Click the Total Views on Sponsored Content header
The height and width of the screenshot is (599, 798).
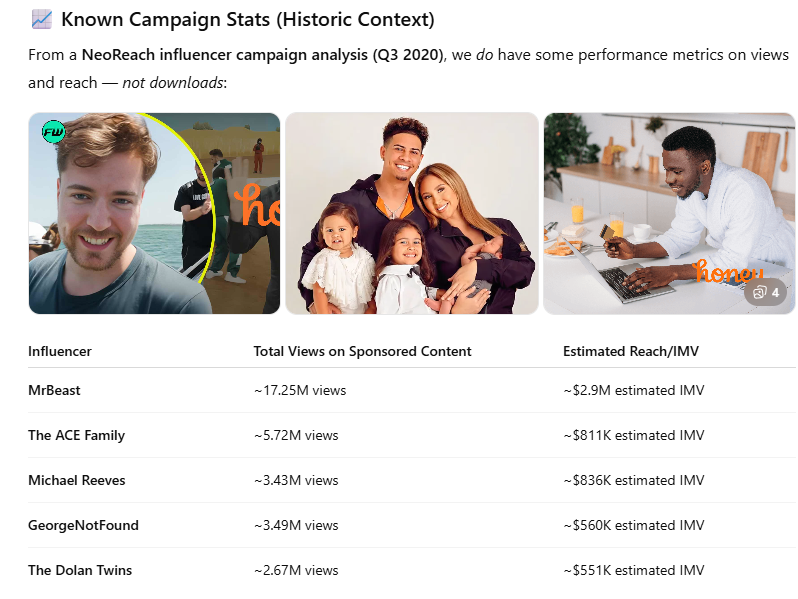pyautogui.click(x=362, y=351)
